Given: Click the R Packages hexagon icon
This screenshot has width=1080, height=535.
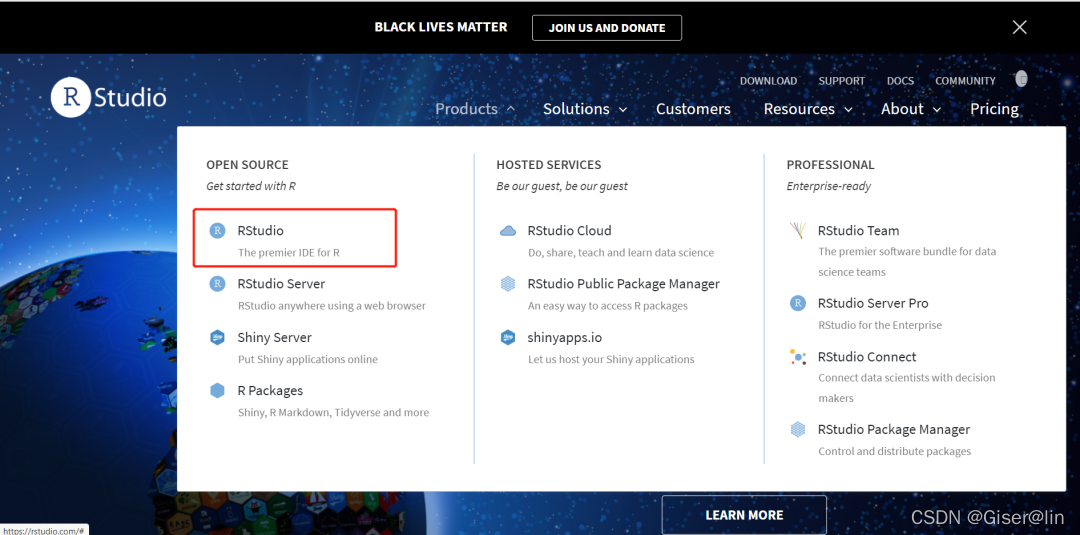Looking at the screenshot, I should (218, 390).
